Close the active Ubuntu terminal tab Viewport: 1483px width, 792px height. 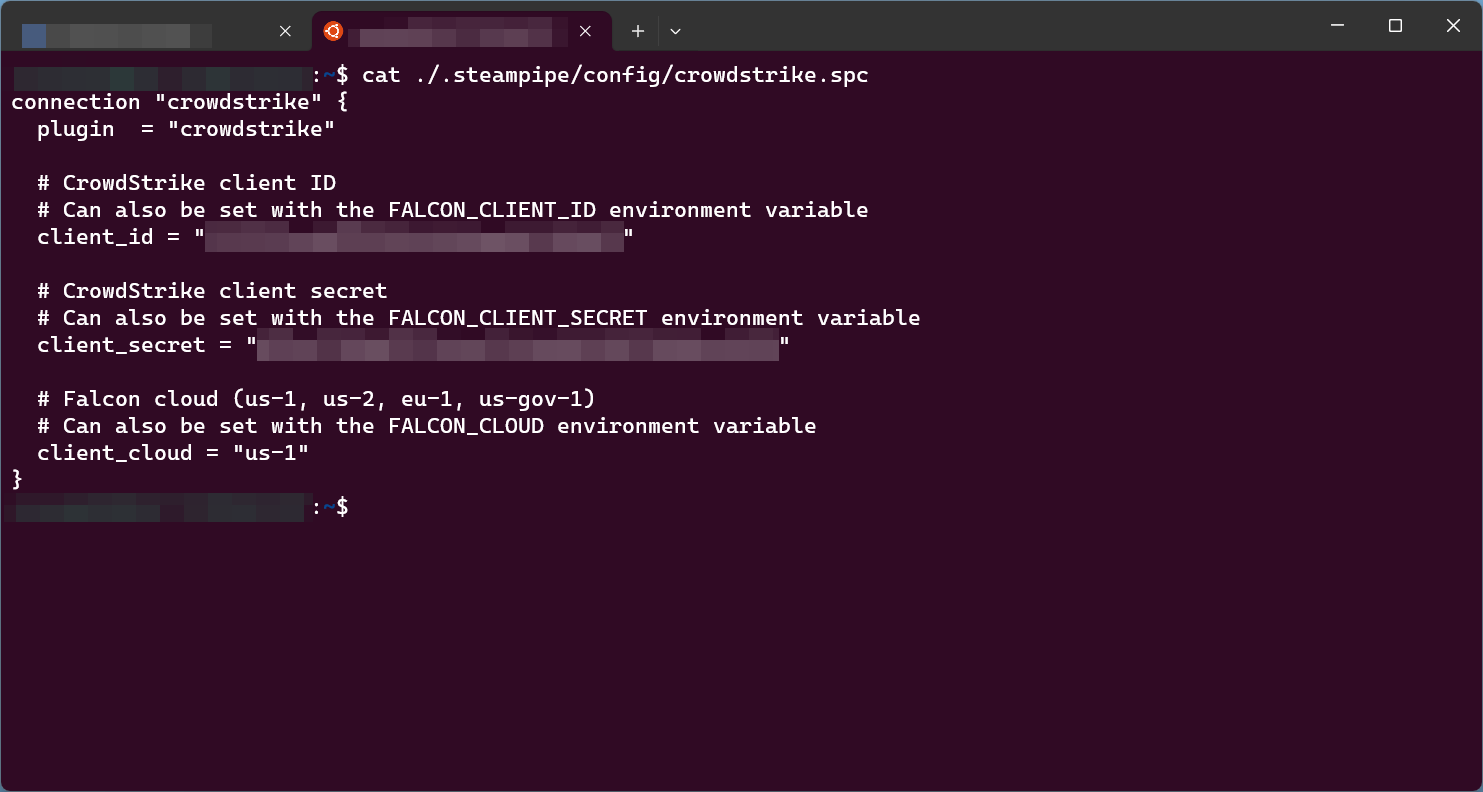click(585, 31)
